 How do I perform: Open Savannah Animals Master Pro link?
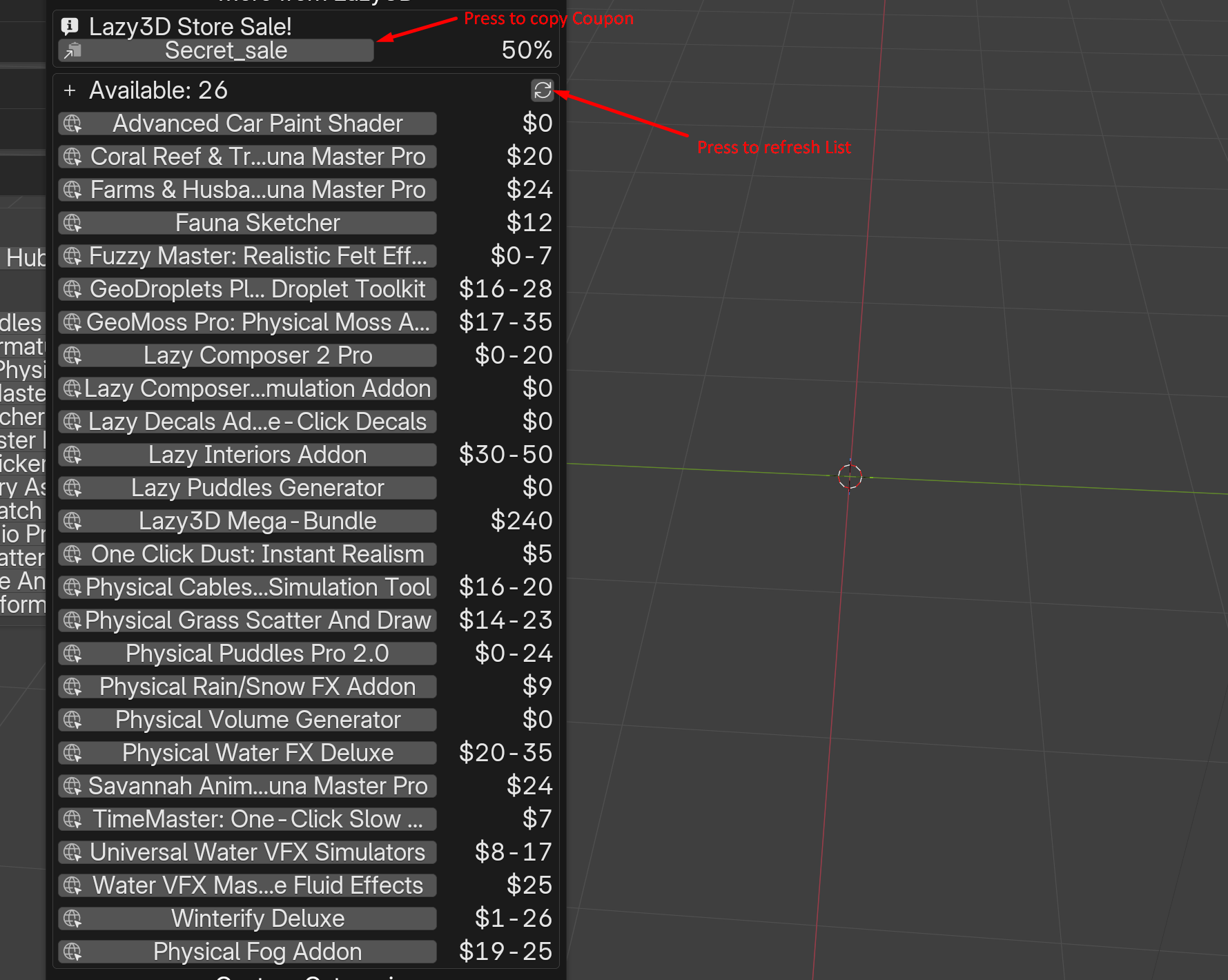click(x=247, y=786)
